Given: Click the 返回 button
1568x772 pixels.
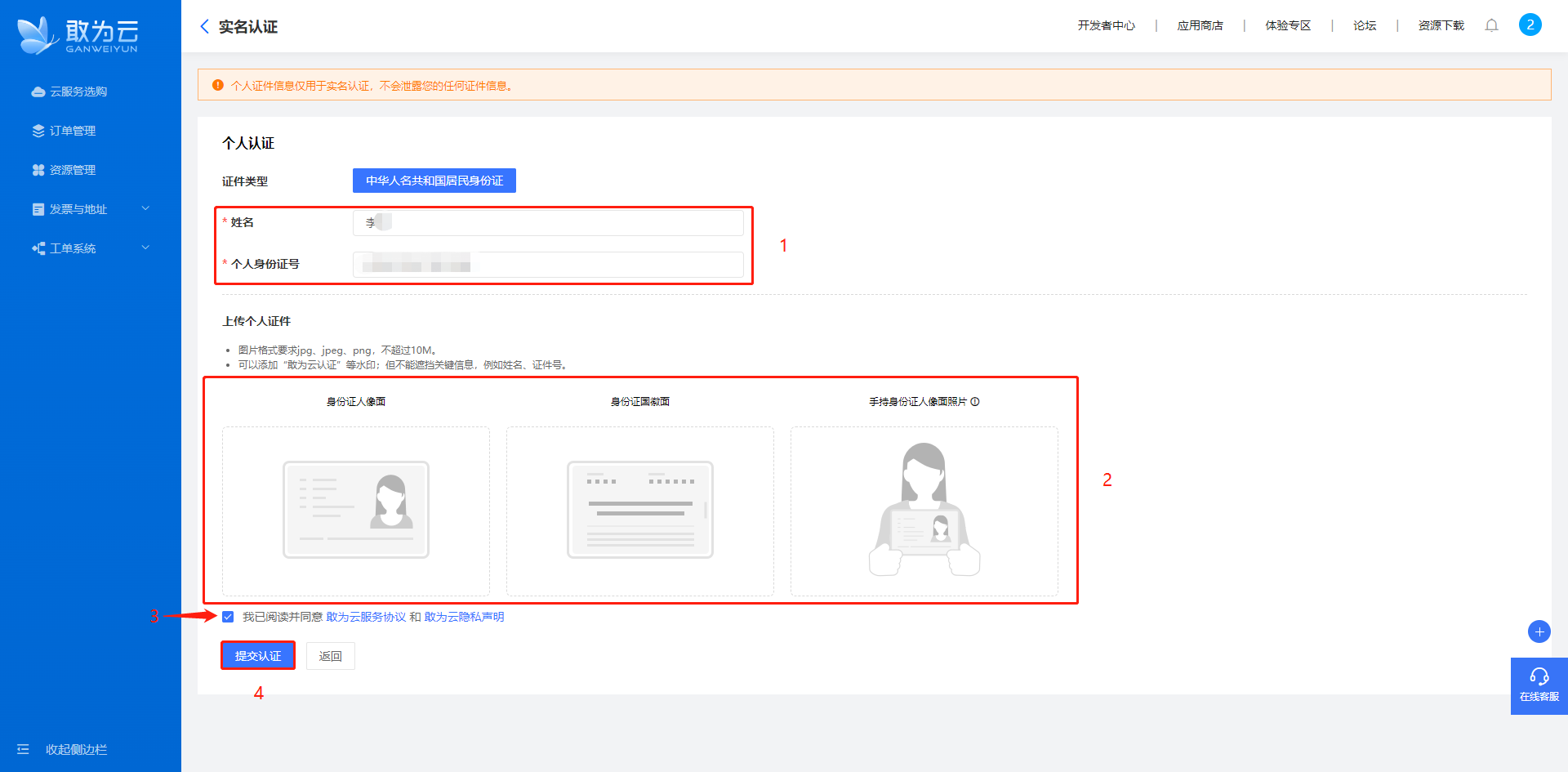Looking at the screenshot, I should pyautogui.click(x=330, y=656).
